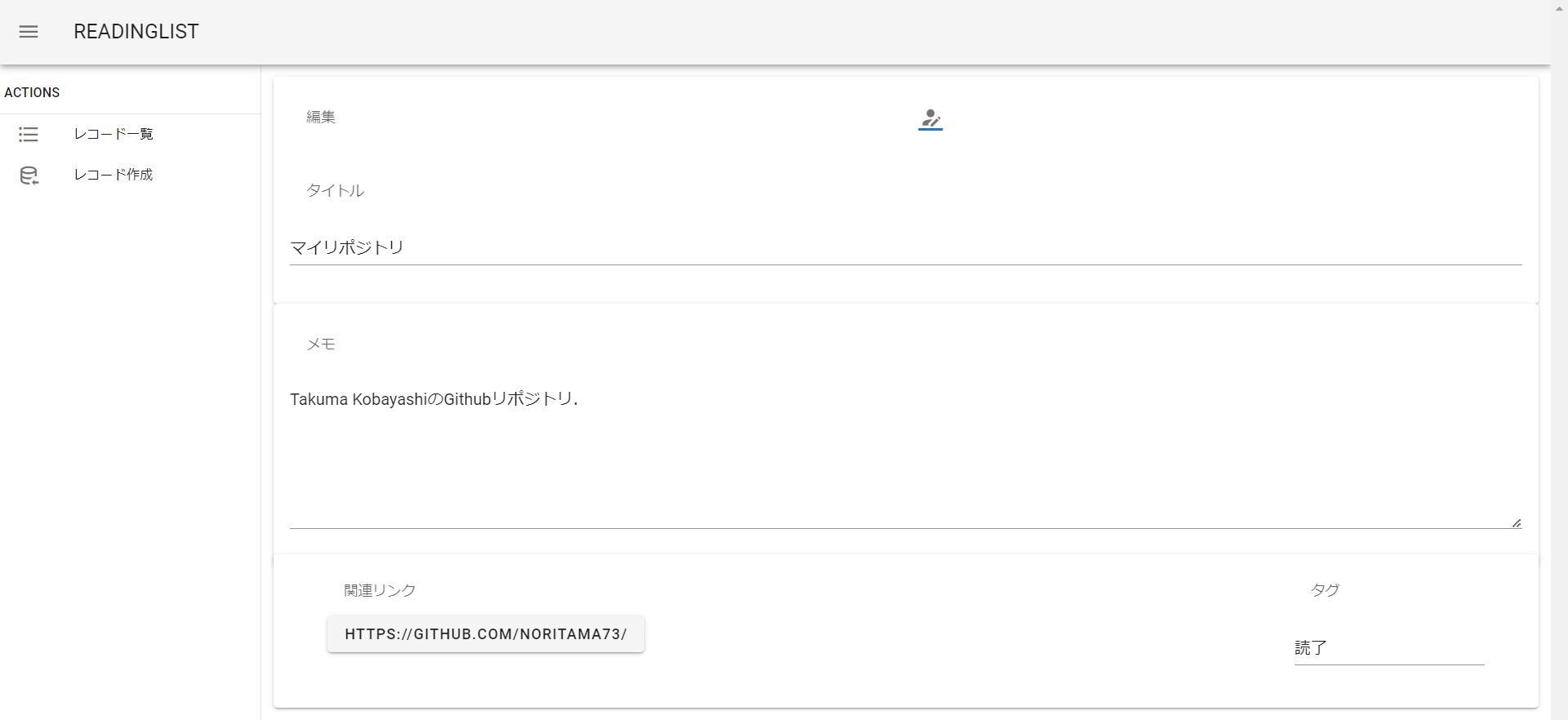Click the database-import icon beside レコード作成

coord(29,176)
